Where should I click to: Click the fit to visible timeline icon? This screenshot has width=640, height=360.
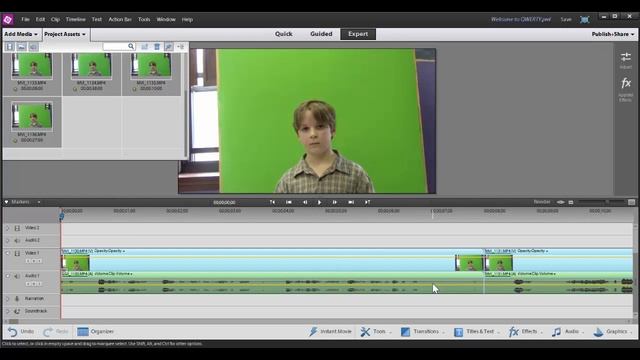pyautogui.click(x=560, y=202)
